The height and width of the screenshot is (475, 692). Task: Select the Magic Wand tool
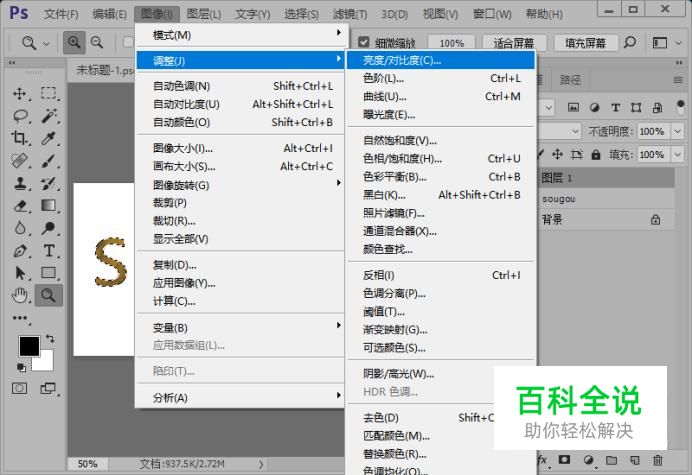[x=49, y=116]
